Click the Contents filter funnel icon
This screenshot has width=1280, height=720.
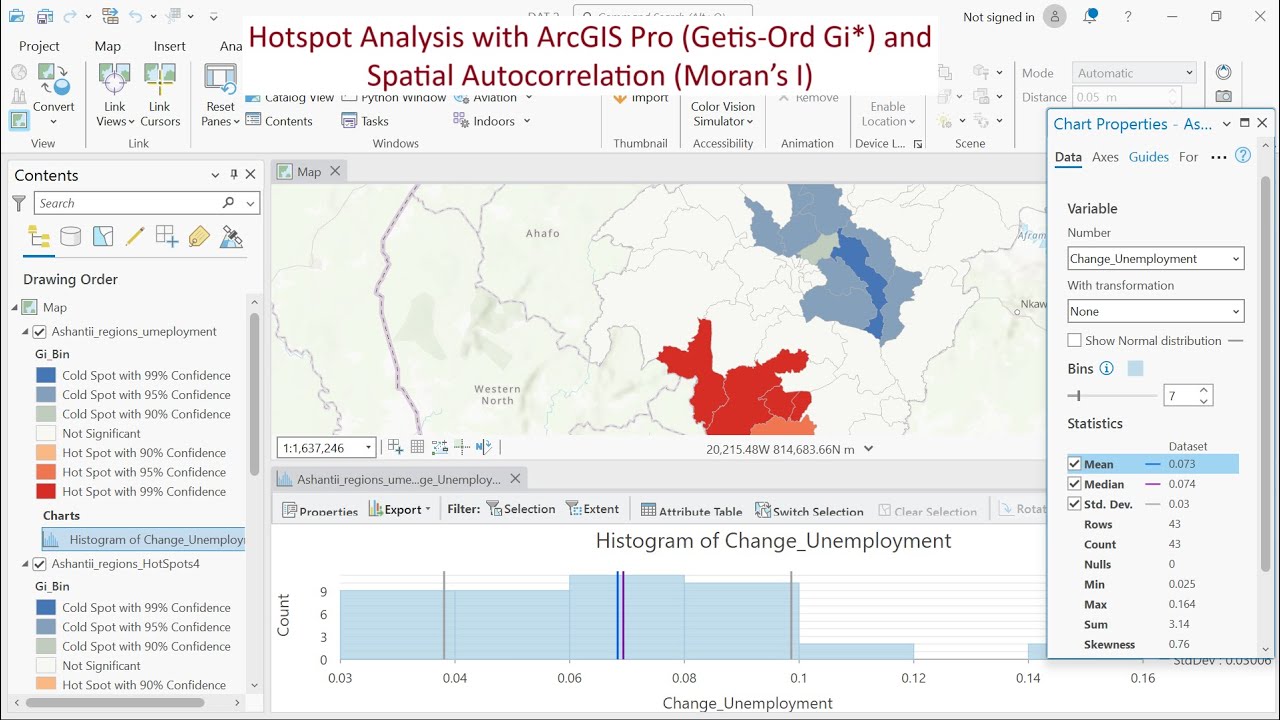click(18, 203)
